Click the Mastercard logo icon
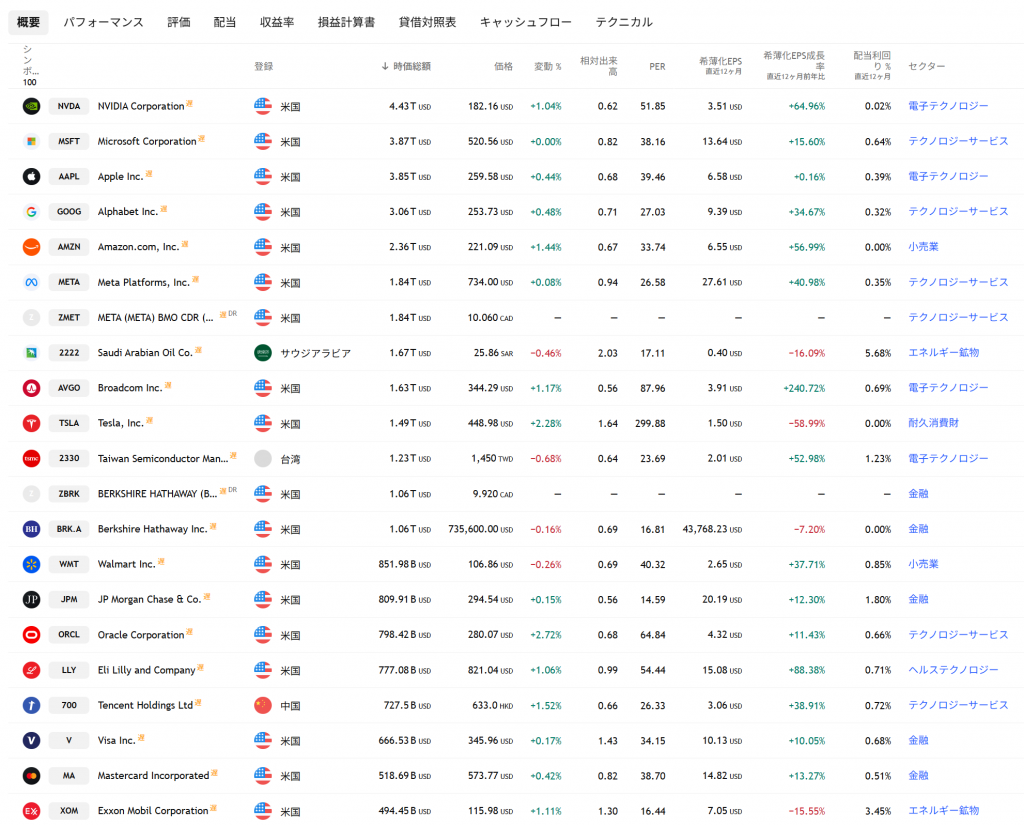1024x825 pixels. (31, 776)
